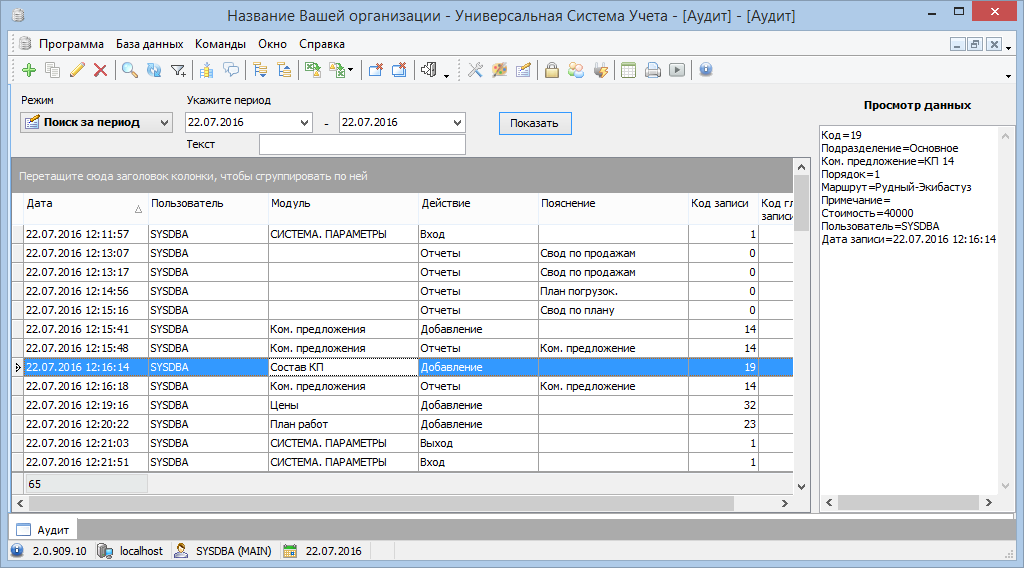Click the padlock icon in toolbar
This screenshot has width=1024, height=568.
tap(551, 70)
